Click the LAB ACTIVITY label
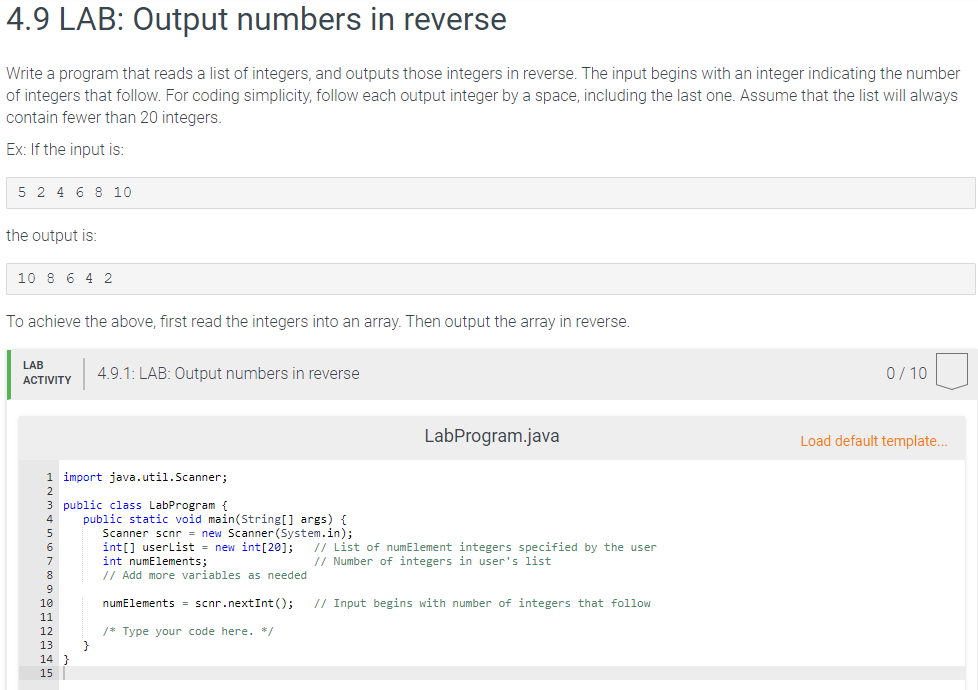 (47, 372)
